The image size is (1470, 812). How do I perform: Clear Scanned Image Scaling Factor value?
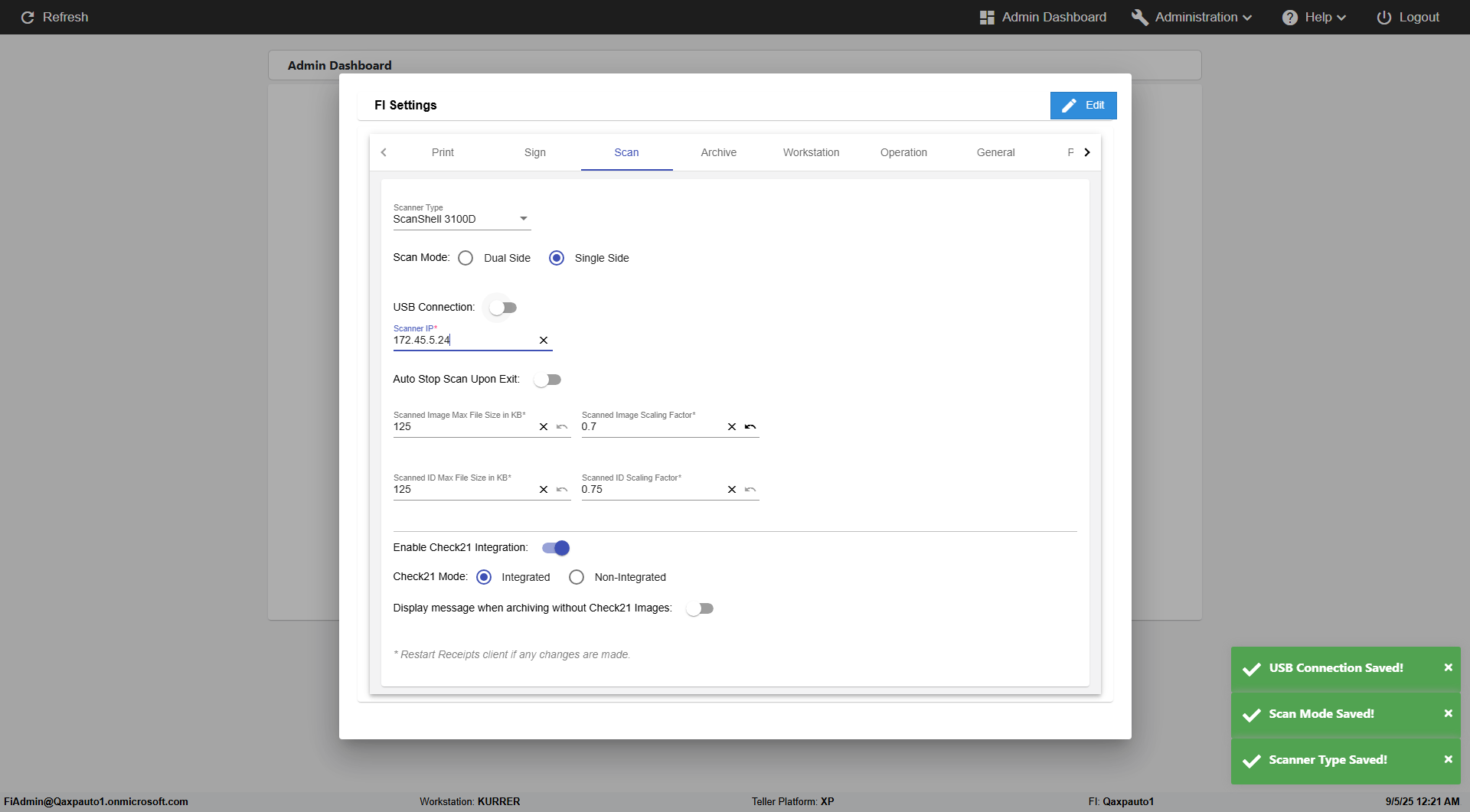732,426
